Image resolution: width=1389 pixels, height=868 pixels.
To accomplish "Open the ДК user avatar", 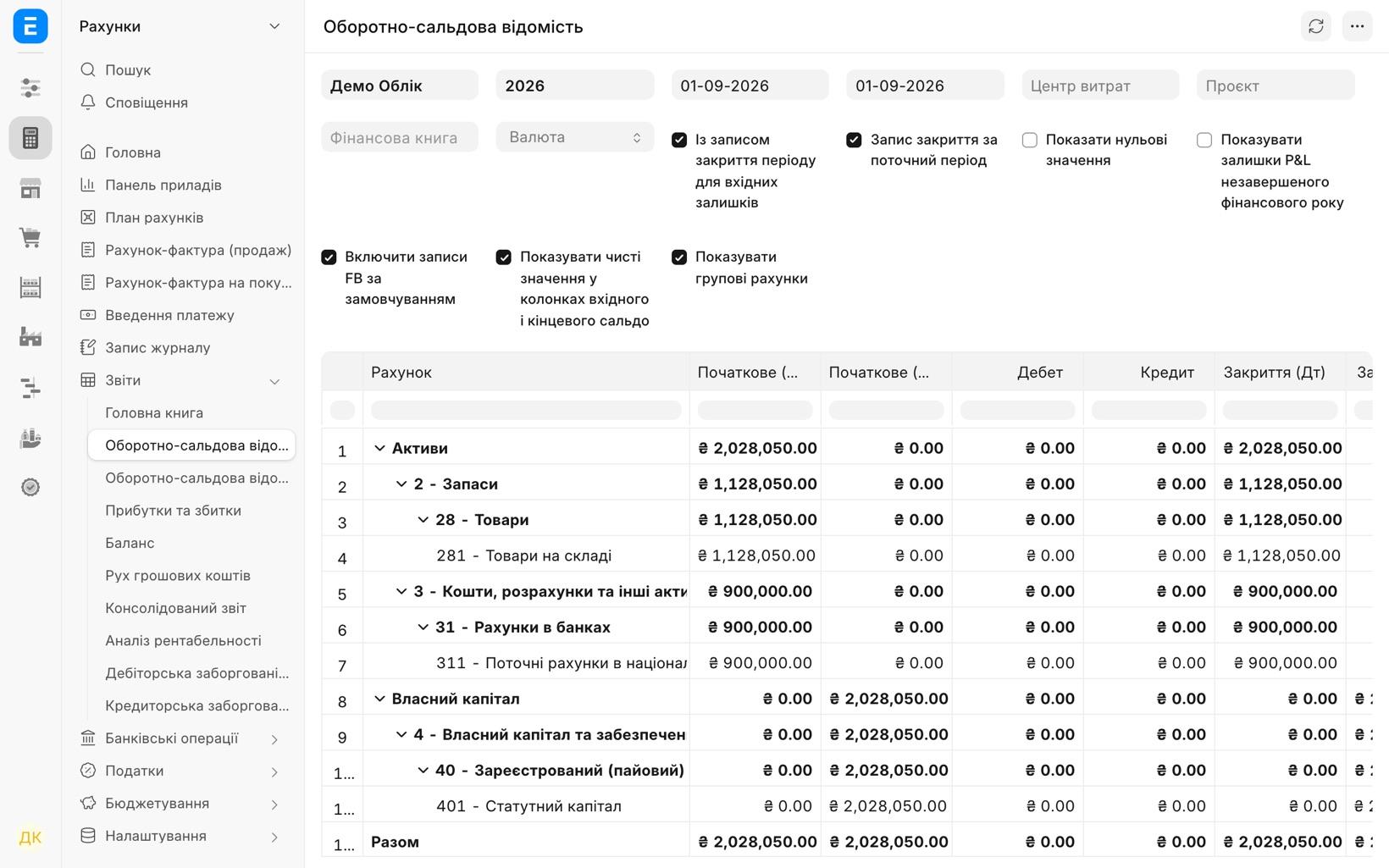I will 30,838.
